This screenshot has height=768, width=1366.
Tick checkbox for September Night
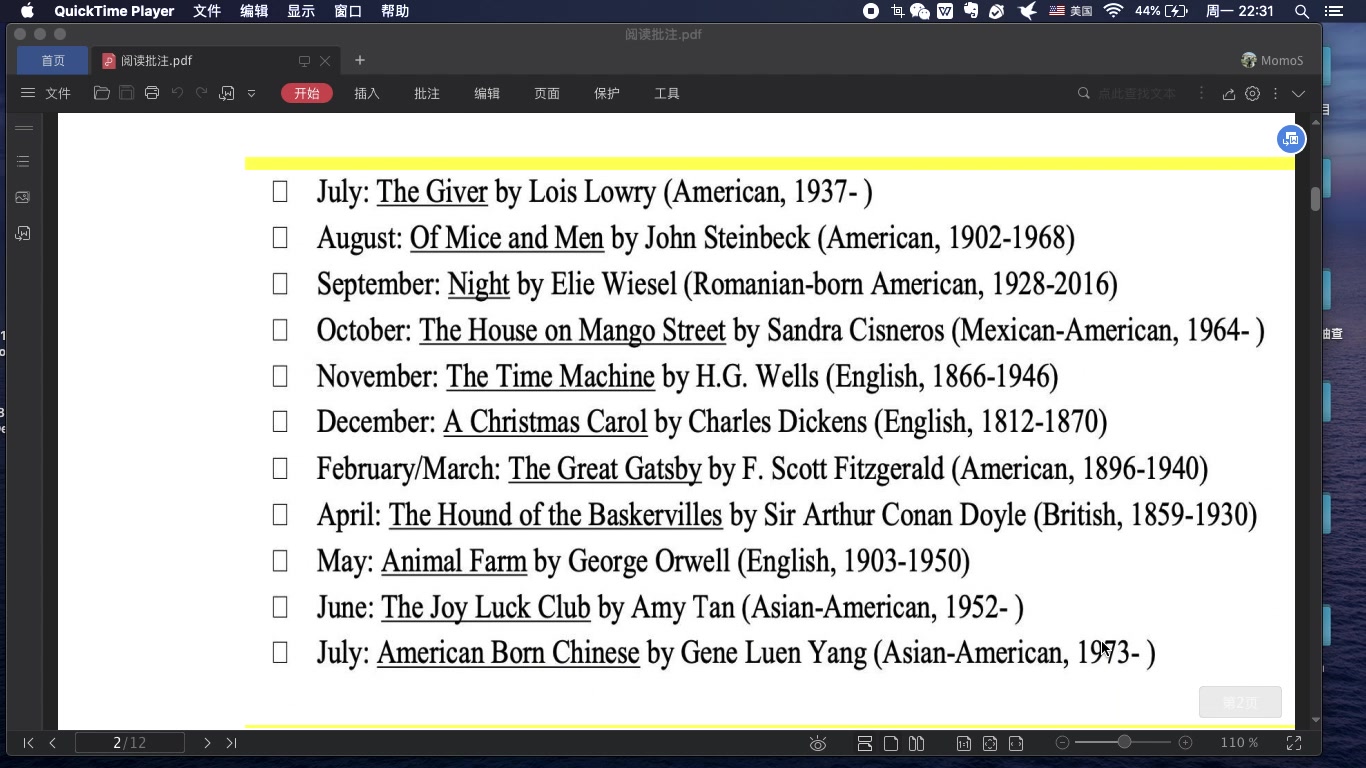tap(280, 283)
